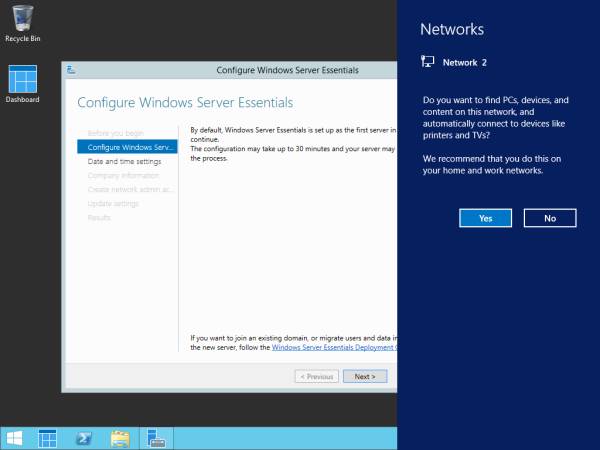Viewport: 600px width, 450px height.
Task: Launch PowerShell from the taskbar
Action: click(x=83, y=439)
